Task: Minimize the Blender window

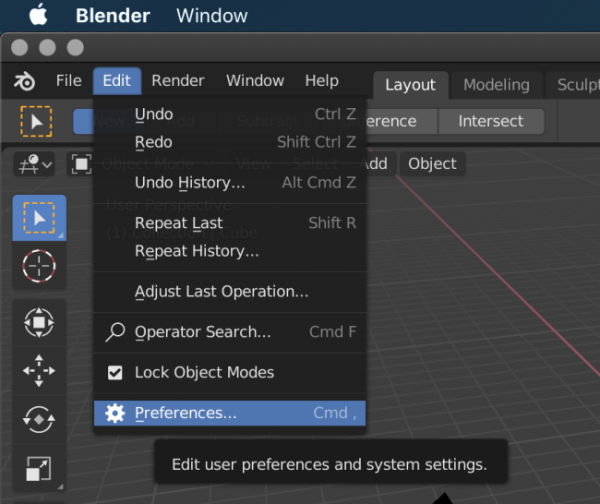Action: pos(47,47)
